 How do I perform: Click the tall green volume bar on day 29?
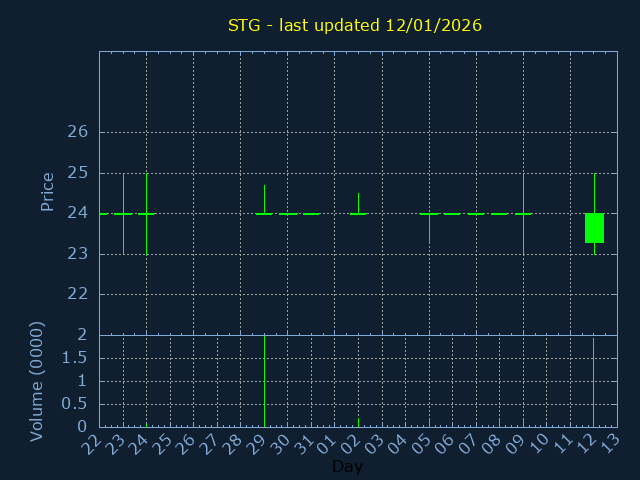pyautogui.click(x=264, y=380)
